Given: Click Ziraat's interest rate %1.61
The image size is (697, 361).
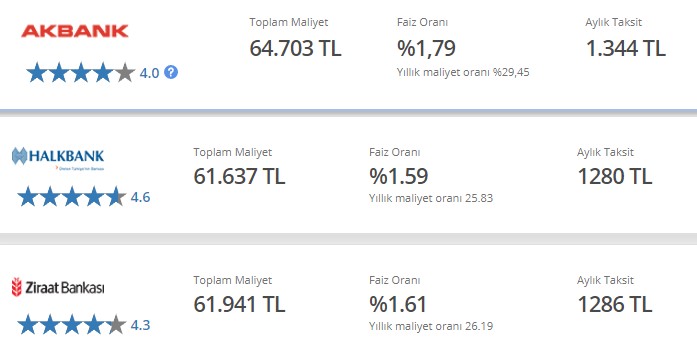Looking at the screenshot, I should click(398, 304).
